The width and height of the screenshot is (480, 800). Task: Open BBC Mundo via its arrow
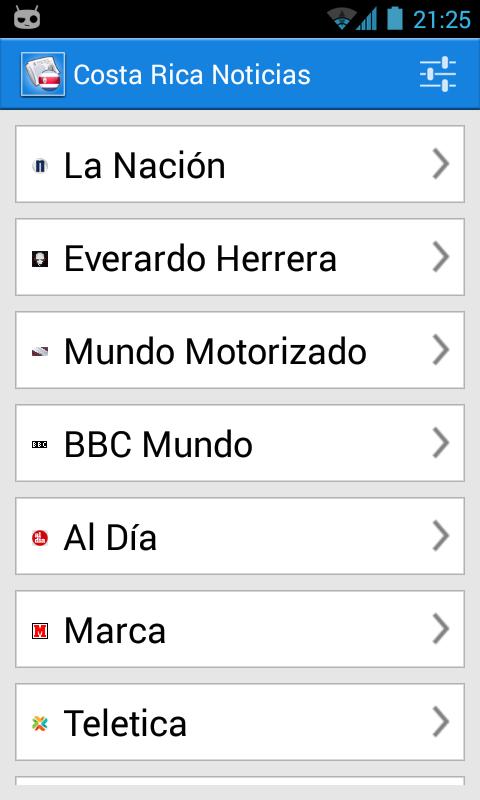pos(441,443)
